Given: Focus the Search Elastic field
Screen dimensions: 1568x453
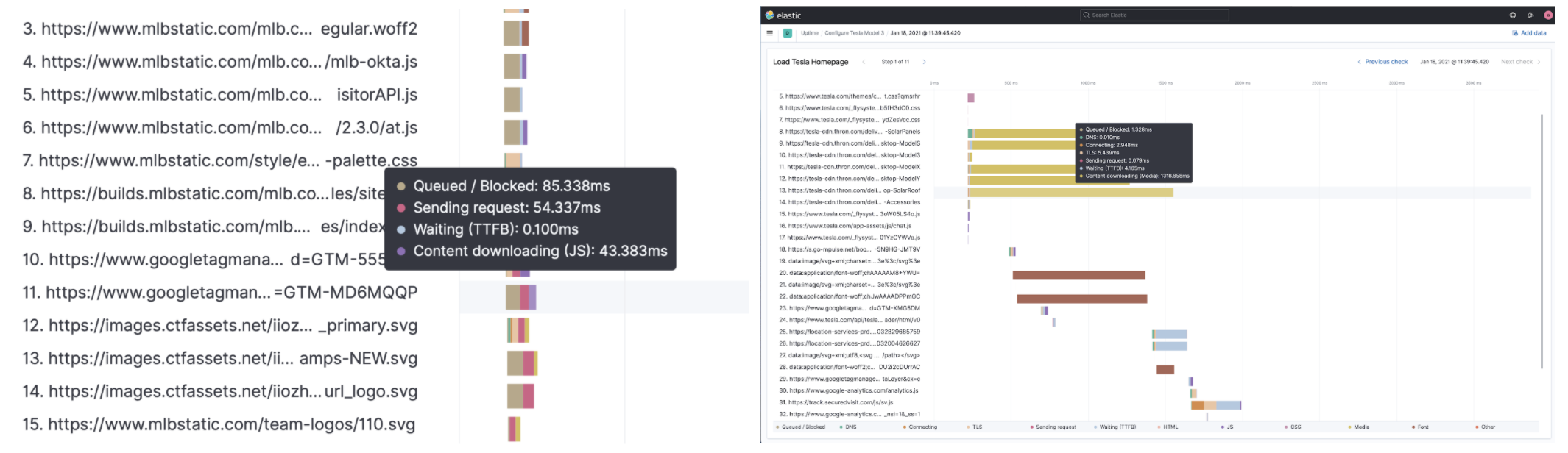Looking at the screenshot, I should point(1154,15).
